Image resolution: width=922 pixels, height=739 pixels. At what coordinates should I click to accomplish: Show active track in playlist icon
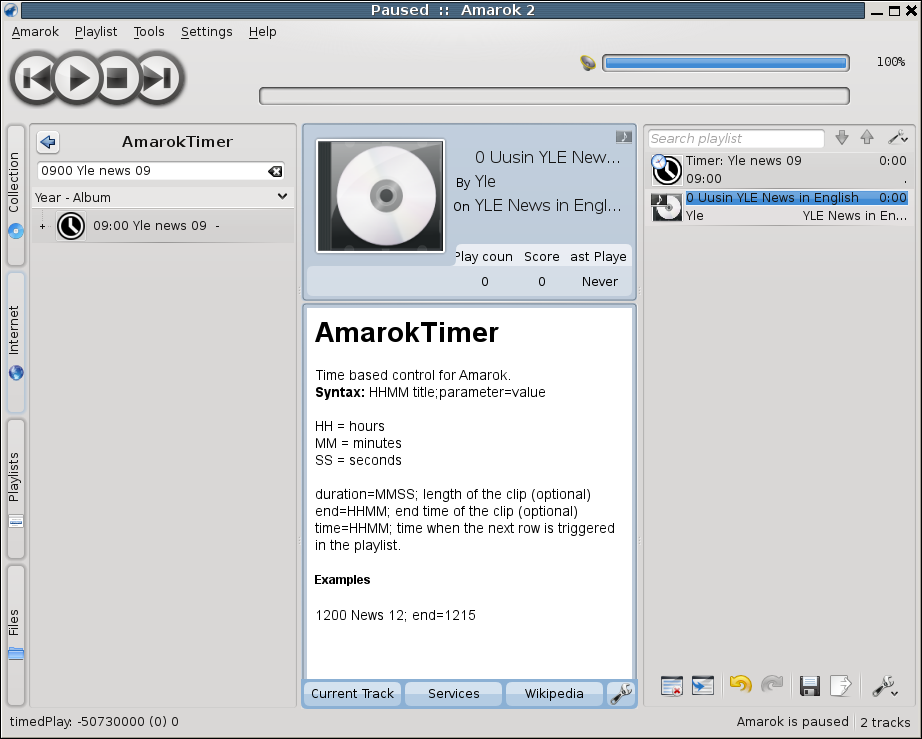coord(703,686)
